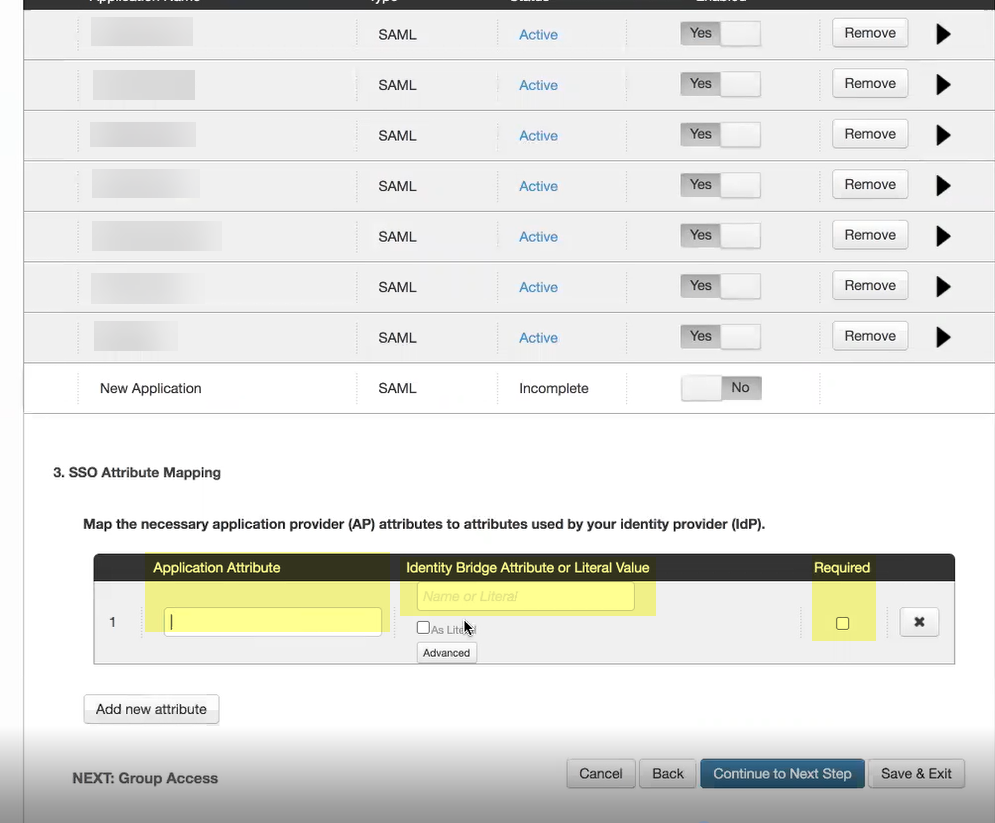Viewport: 995px width, 823px height.
Task: Remove the fifth visible application
Action: (870, 235)
